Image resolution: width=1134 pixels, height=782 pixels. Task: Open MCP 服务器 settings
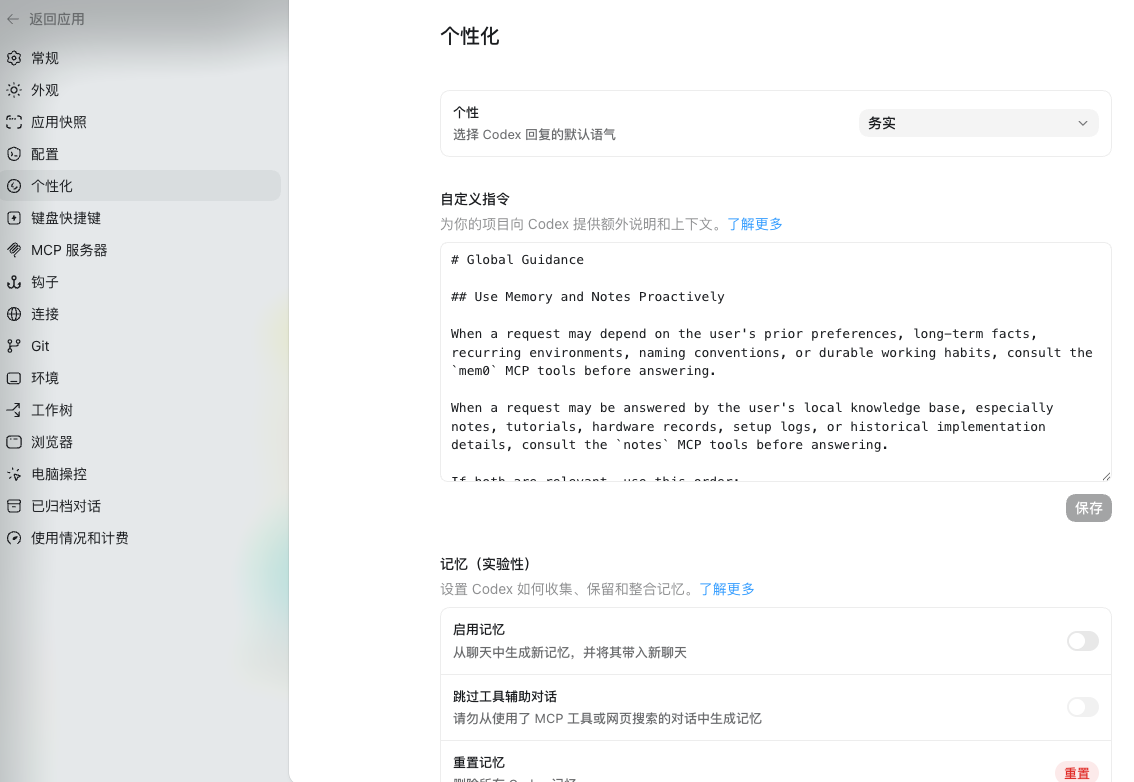140,250
